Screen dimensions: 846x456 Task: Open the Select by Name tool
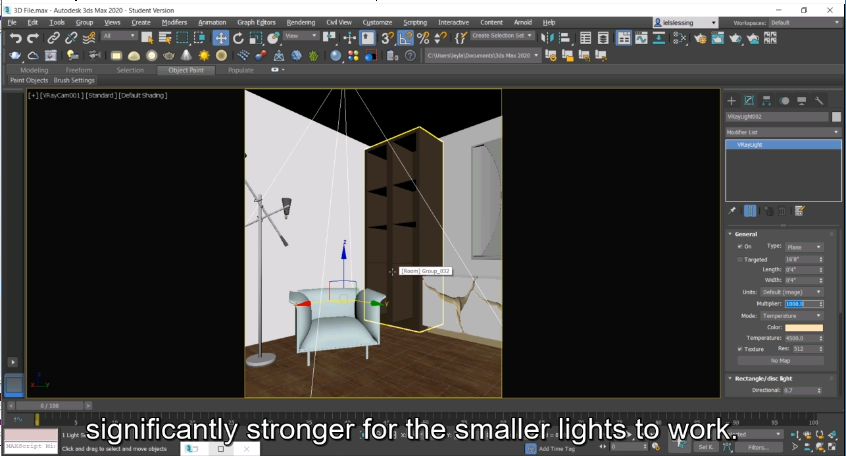click(x=165, y=38)
